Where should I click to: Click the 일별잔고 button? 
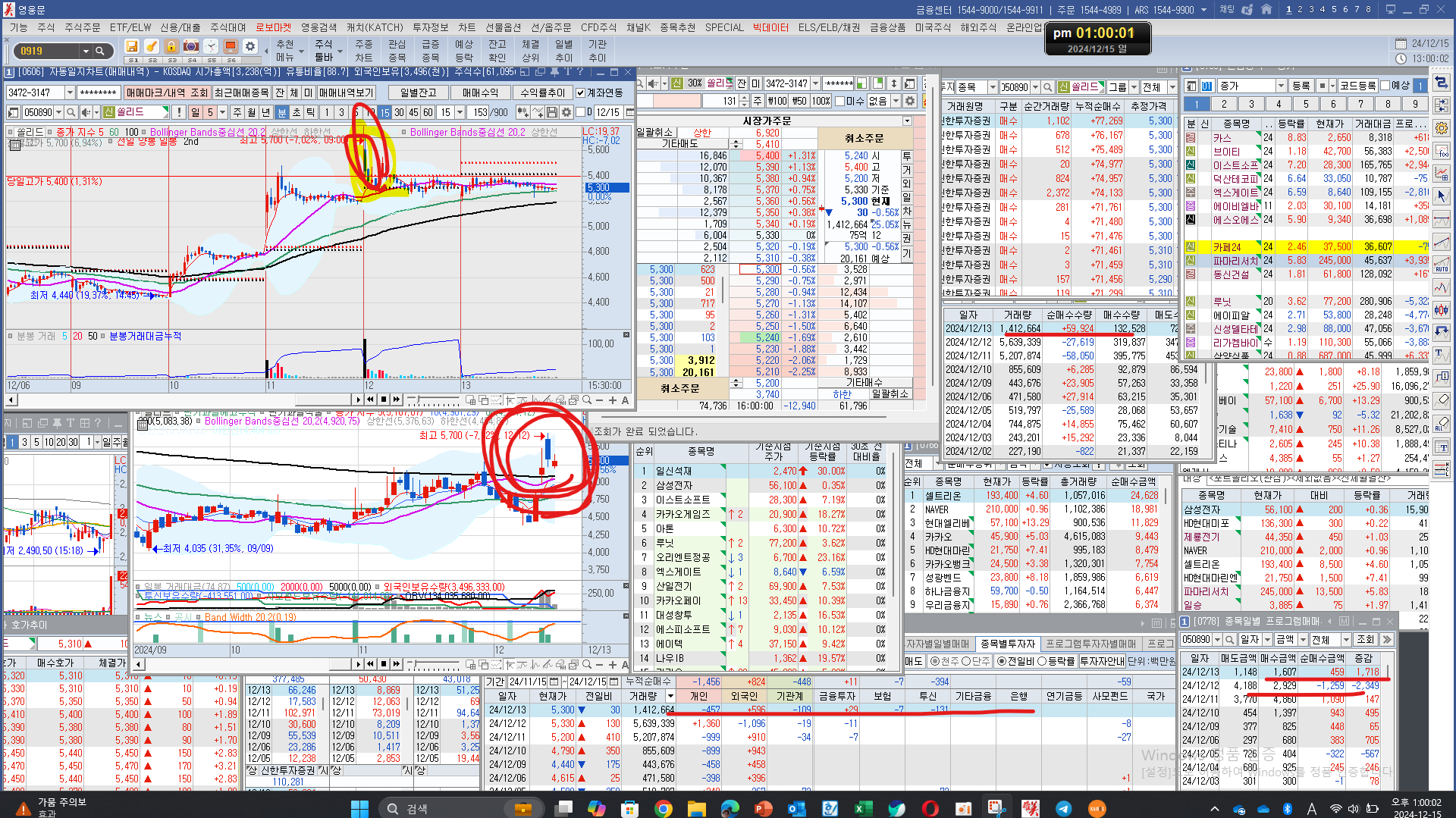[x=418, y=92]
